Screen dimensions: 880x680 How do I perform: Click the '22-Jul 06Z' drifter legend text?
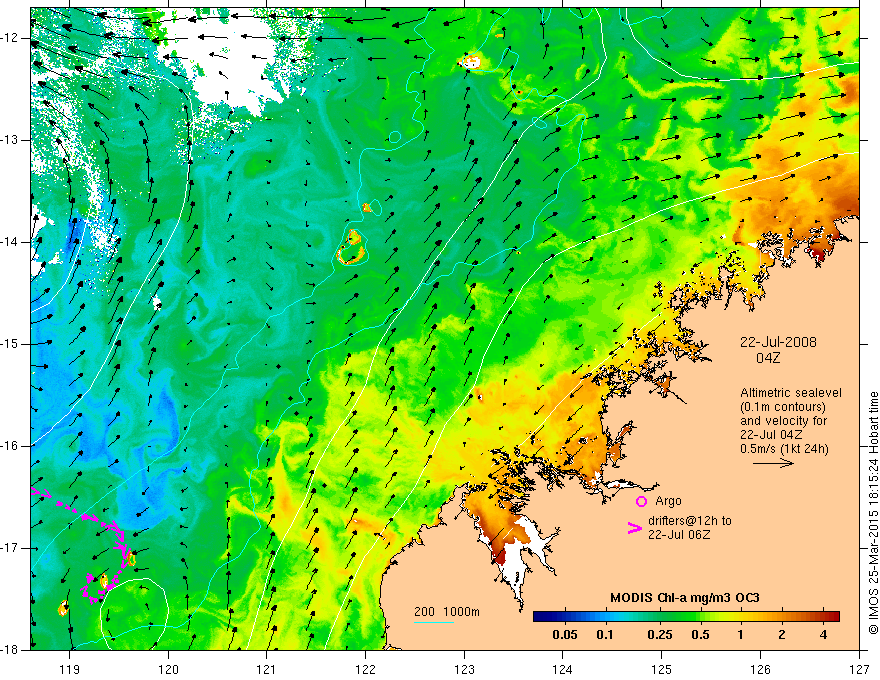[679, 535]
